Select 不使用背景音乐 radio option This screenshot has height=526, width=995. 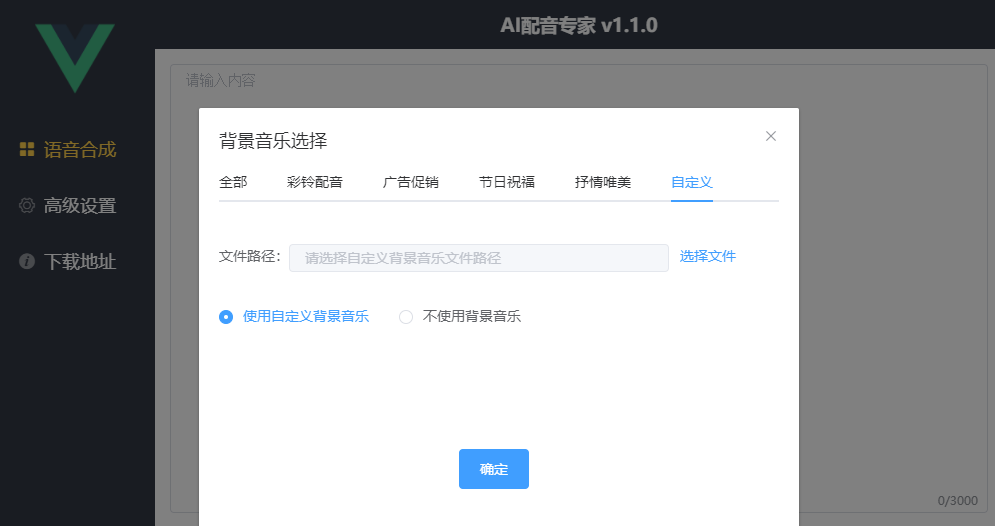click(459, 316)
